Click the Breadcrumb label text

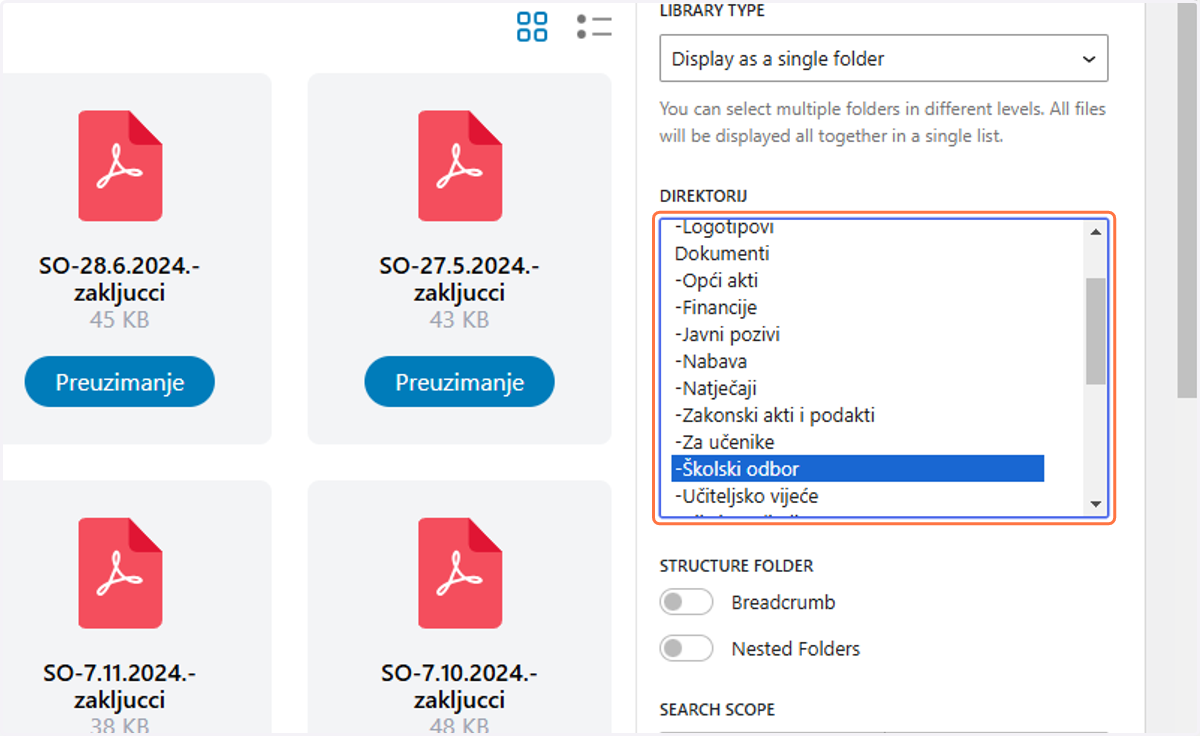(x=783, y=603)
